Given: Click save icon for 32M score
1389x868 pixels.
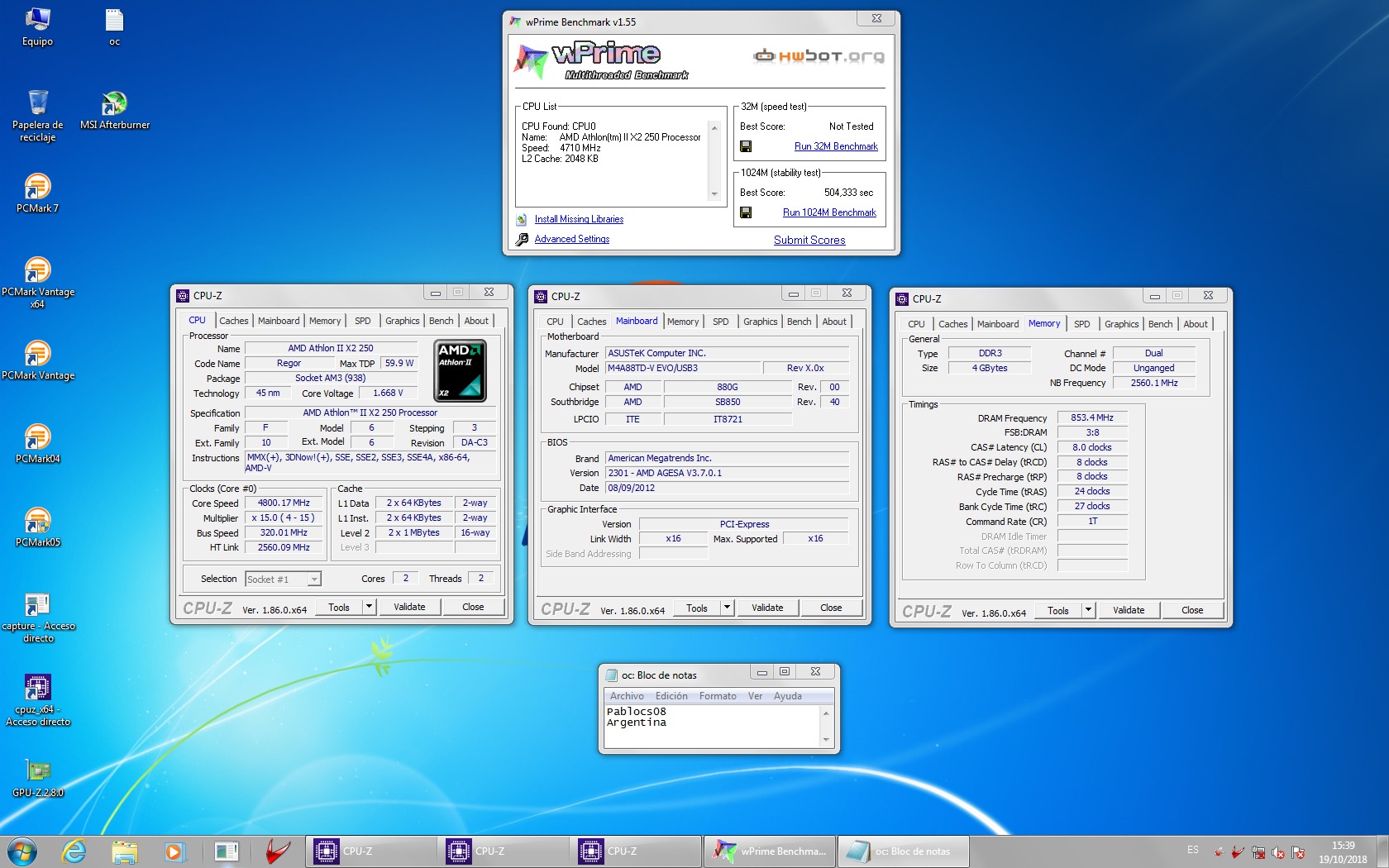Looking at the screenshot, I should pos(746,146).
